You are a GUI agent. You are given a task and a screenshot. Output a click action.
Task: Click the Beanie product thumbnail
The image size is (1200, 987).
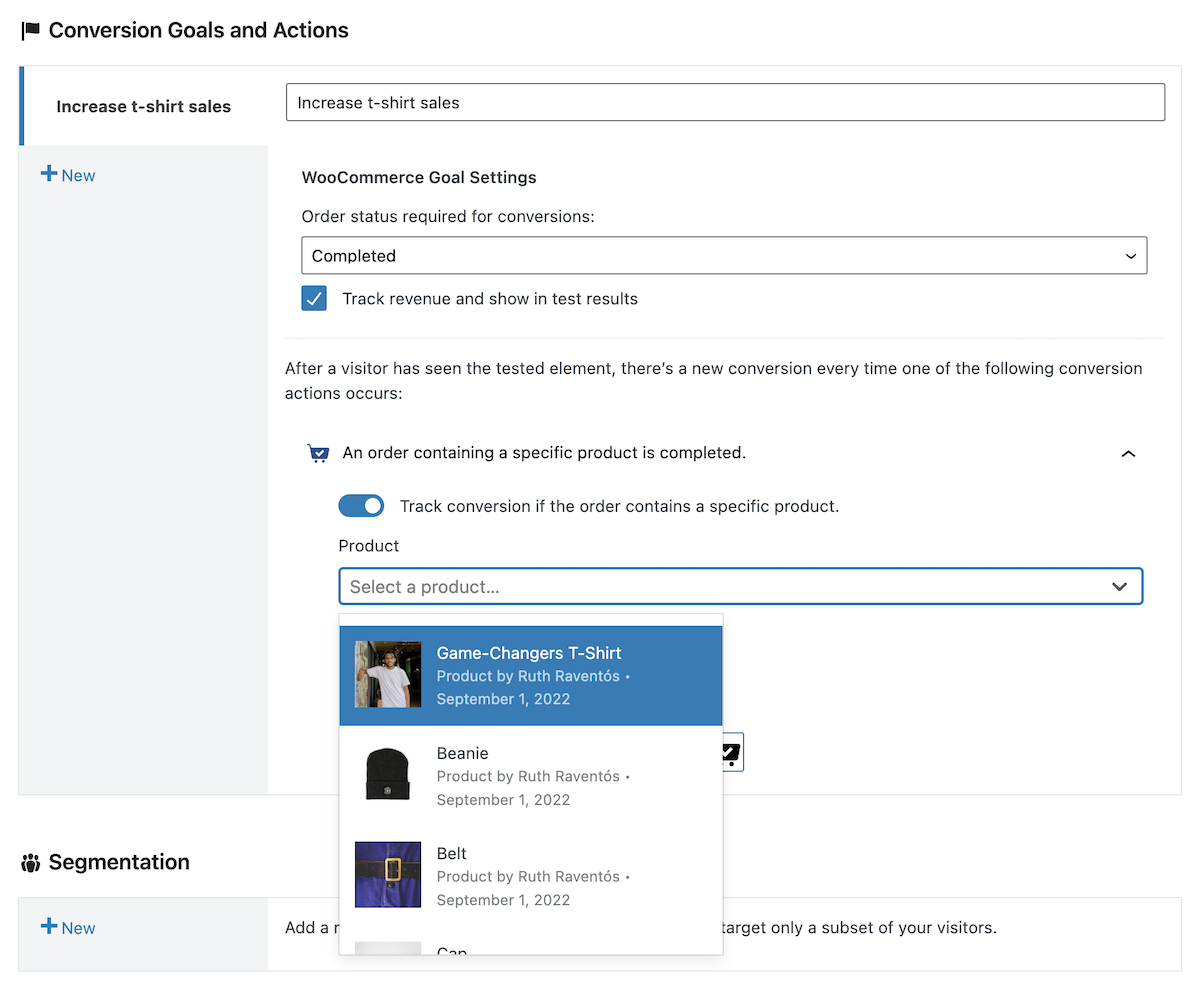[x=387, y=775]
